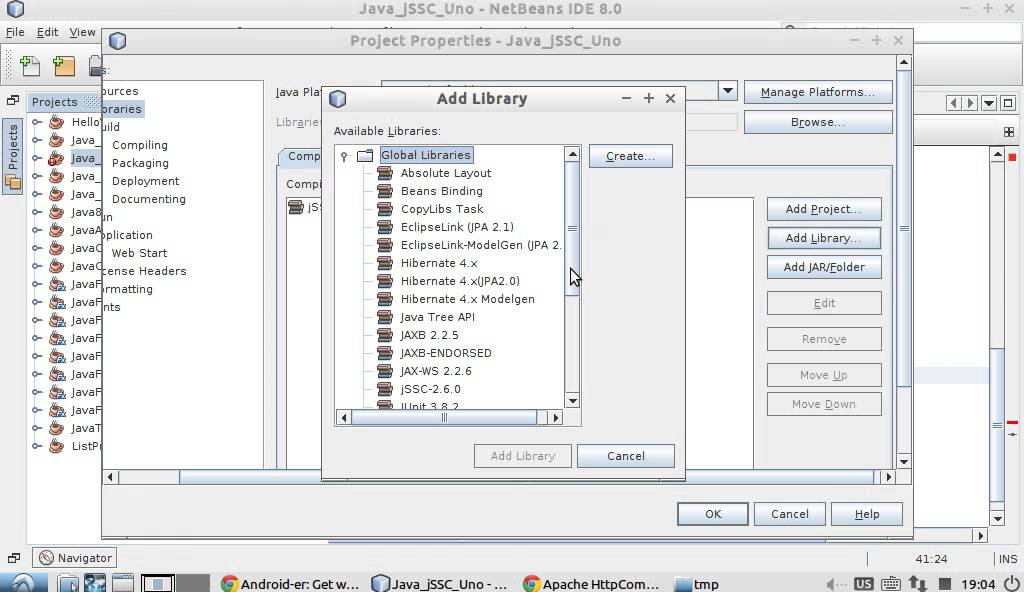Click the New File toolbar icon

point(30,65)
